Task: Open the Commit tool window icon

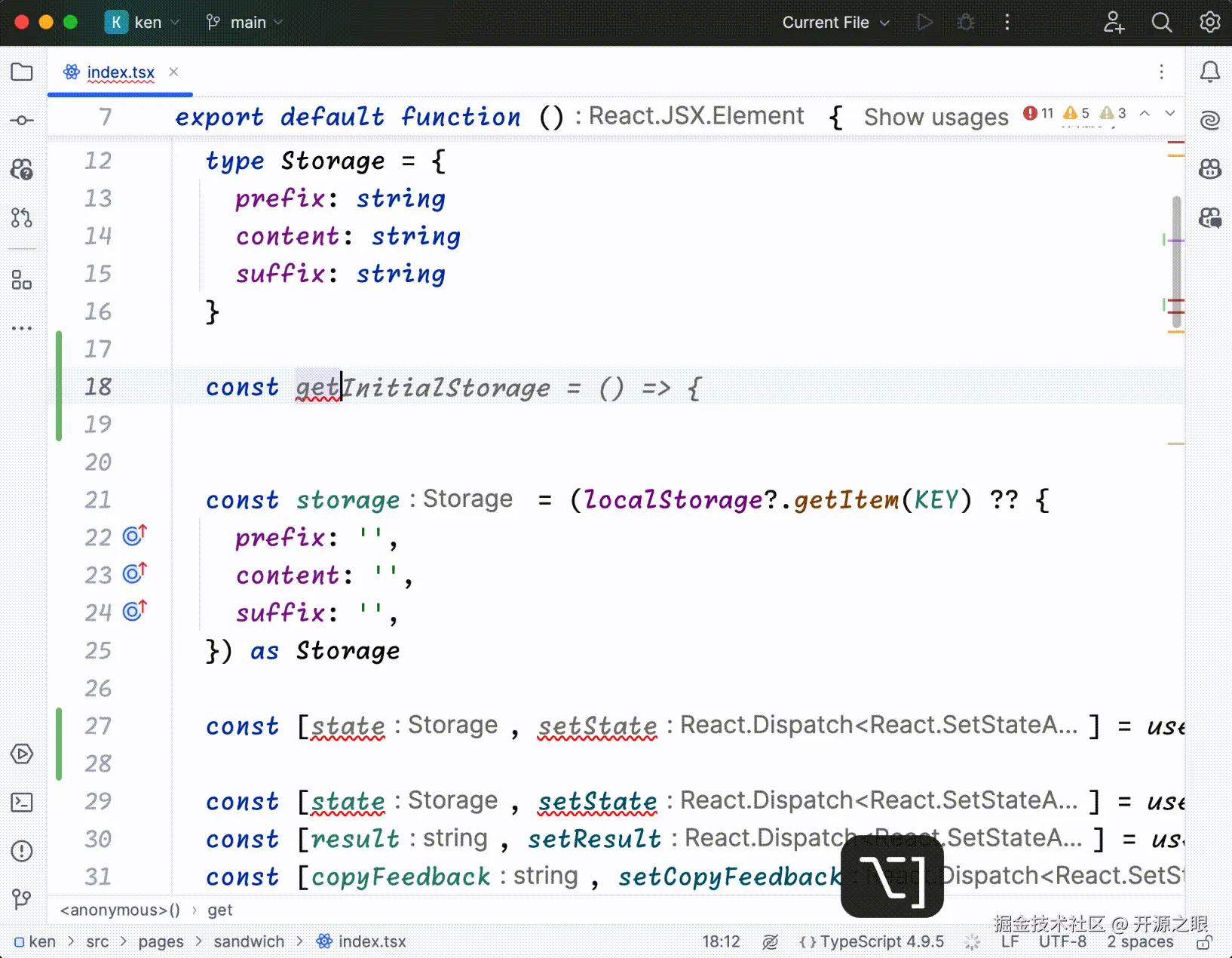Action: click(x=22, y=121)
